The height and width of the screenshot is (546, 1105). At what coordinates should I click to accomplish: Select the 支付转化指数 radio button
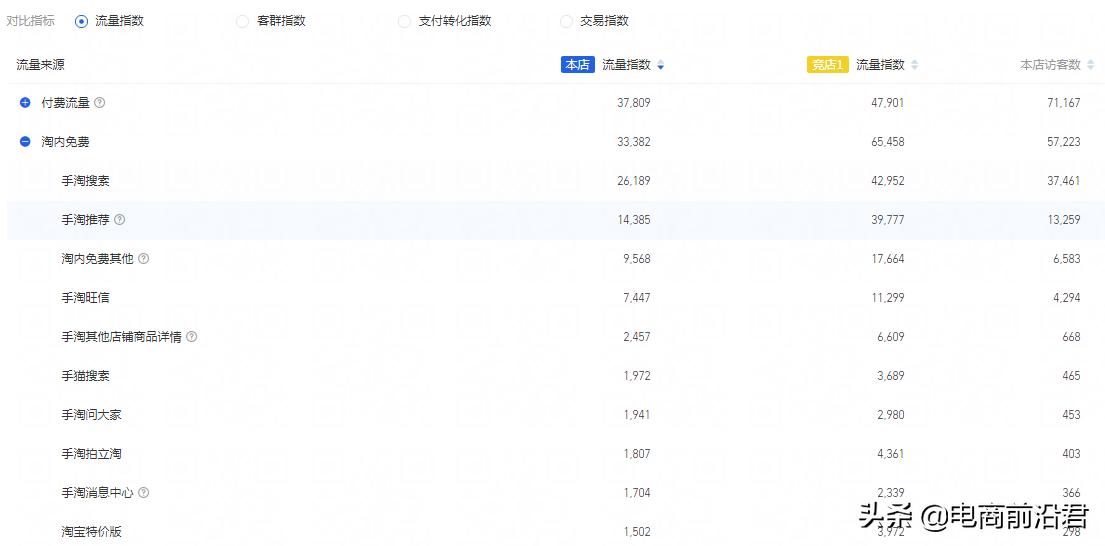[404, 21]
